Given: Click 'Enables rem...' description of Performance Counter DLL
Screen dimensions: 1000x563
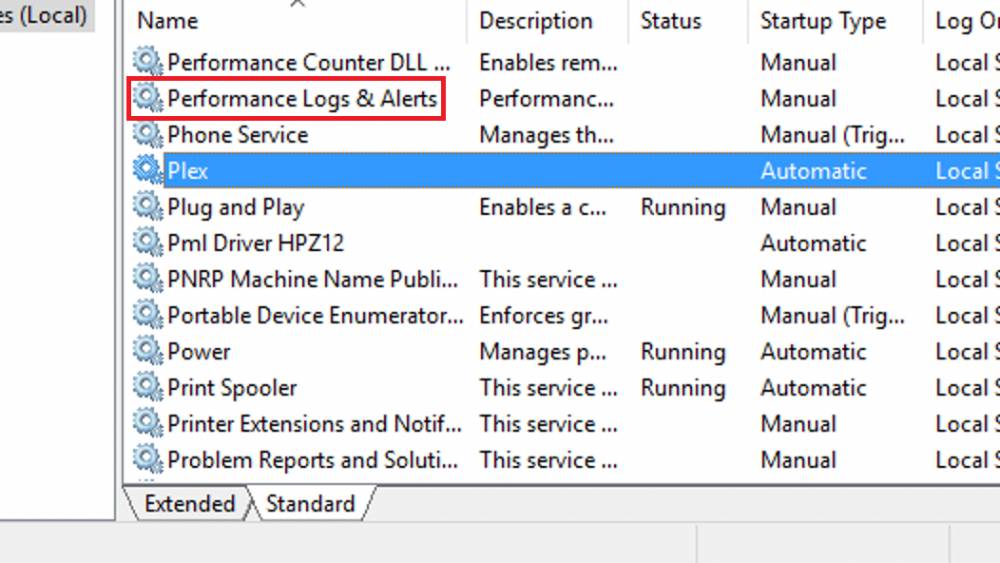Looking at the screenshot, I should point(548,62).
